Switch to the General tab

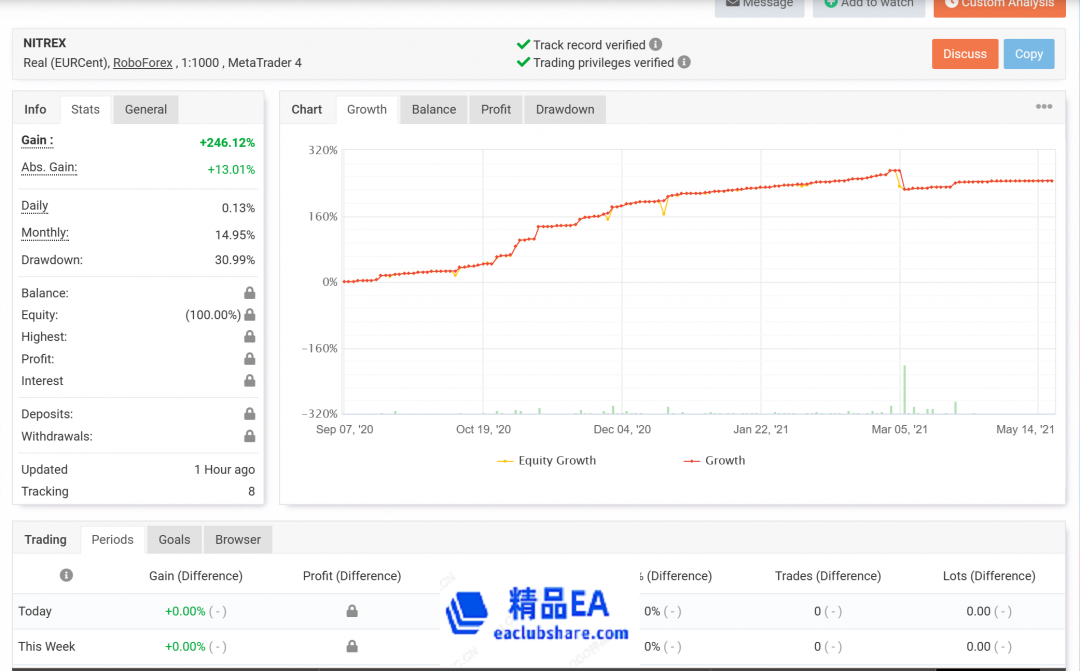pos(145,110)
